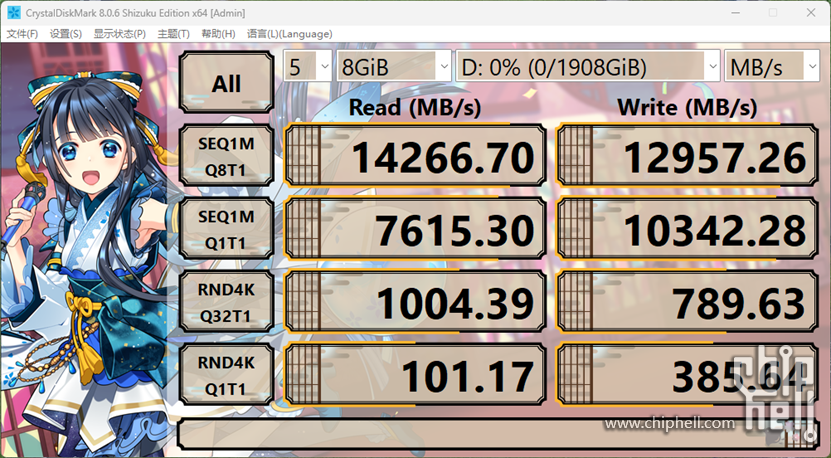Image resolution: width=831 pixels, height=458 pixels.
Task: Click the Write (MB/s) column header
Action: 687,108
